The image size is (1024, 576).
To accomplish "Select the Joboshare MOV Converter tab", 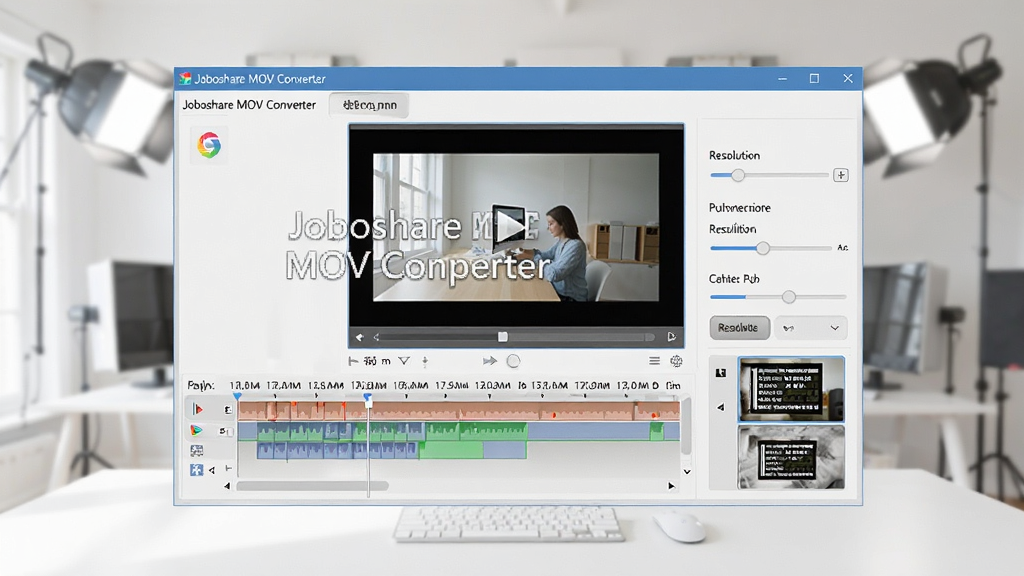I will pyautogui.click(x=249, y=105).
